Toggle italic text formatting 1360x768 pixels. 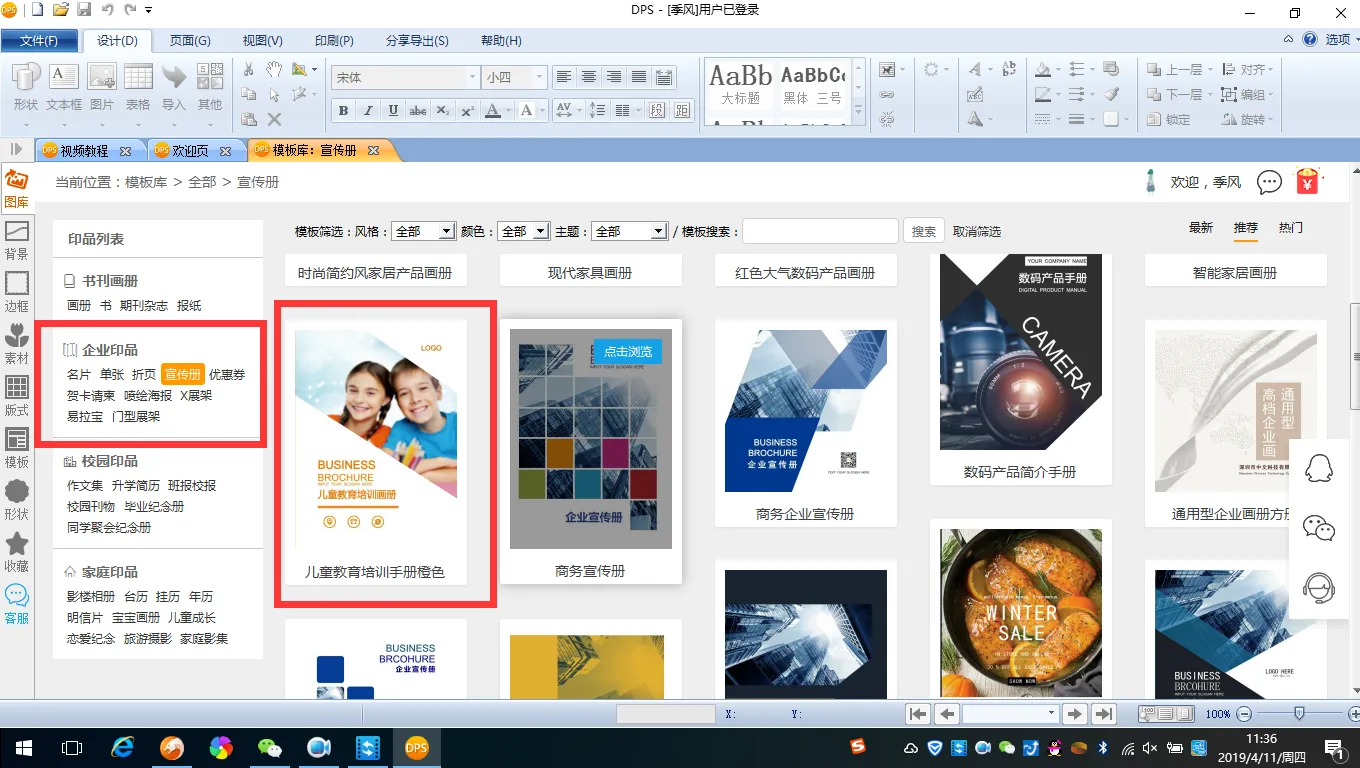[368, 110]
